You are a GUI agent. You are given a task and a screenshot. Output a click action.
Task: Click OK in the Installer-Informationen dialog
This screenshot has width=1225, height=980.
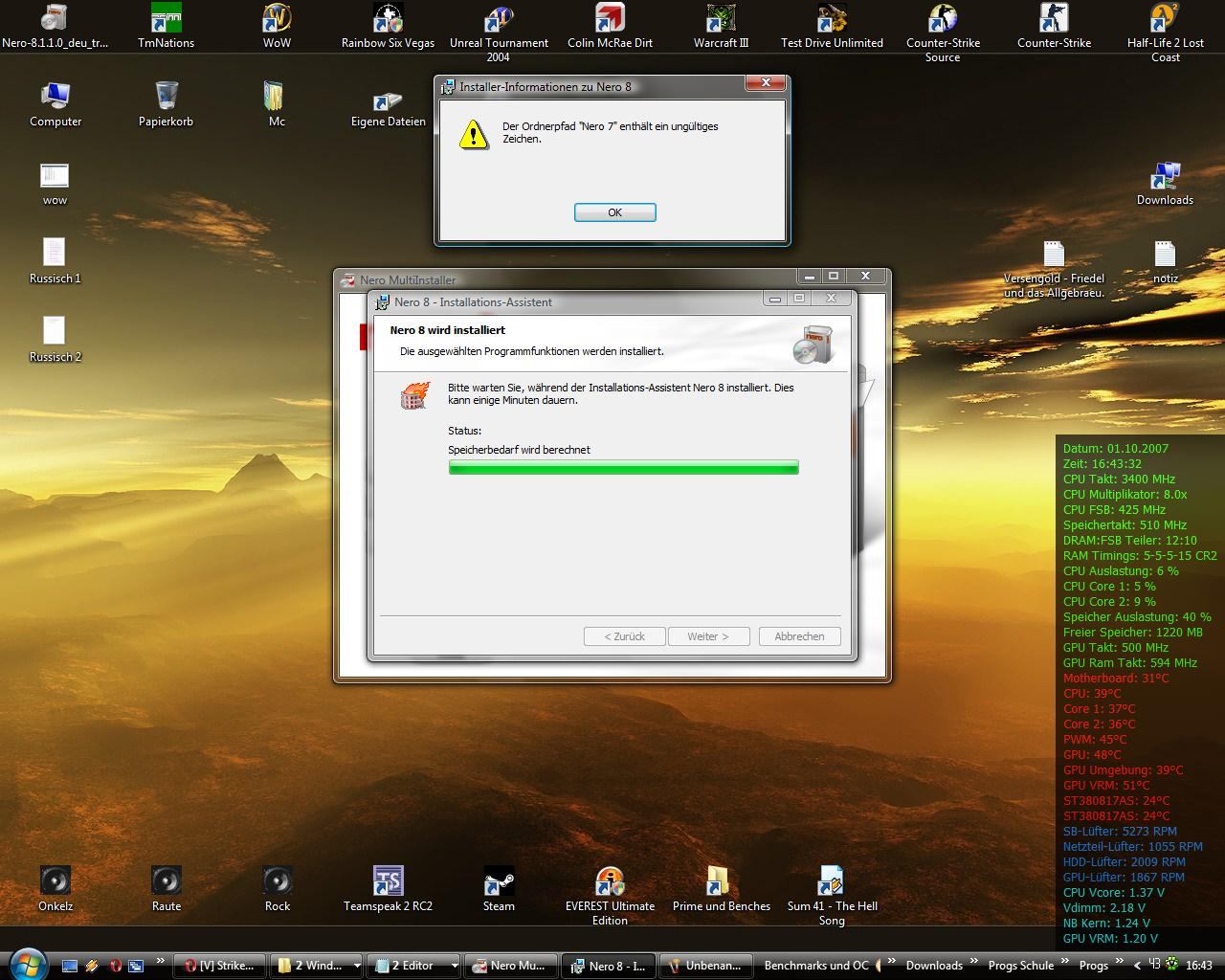tap(614, 212)
